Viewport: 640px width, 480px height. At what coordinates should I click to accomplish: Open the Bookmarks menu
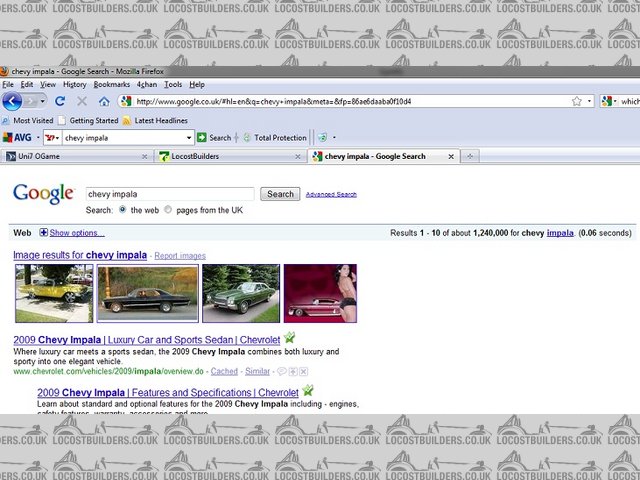[x=111, y=85]
